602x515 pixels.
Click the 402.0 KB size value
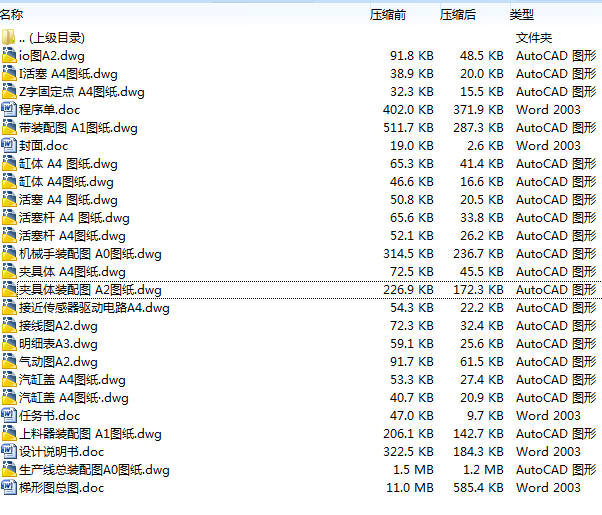[x=408, y=110]
